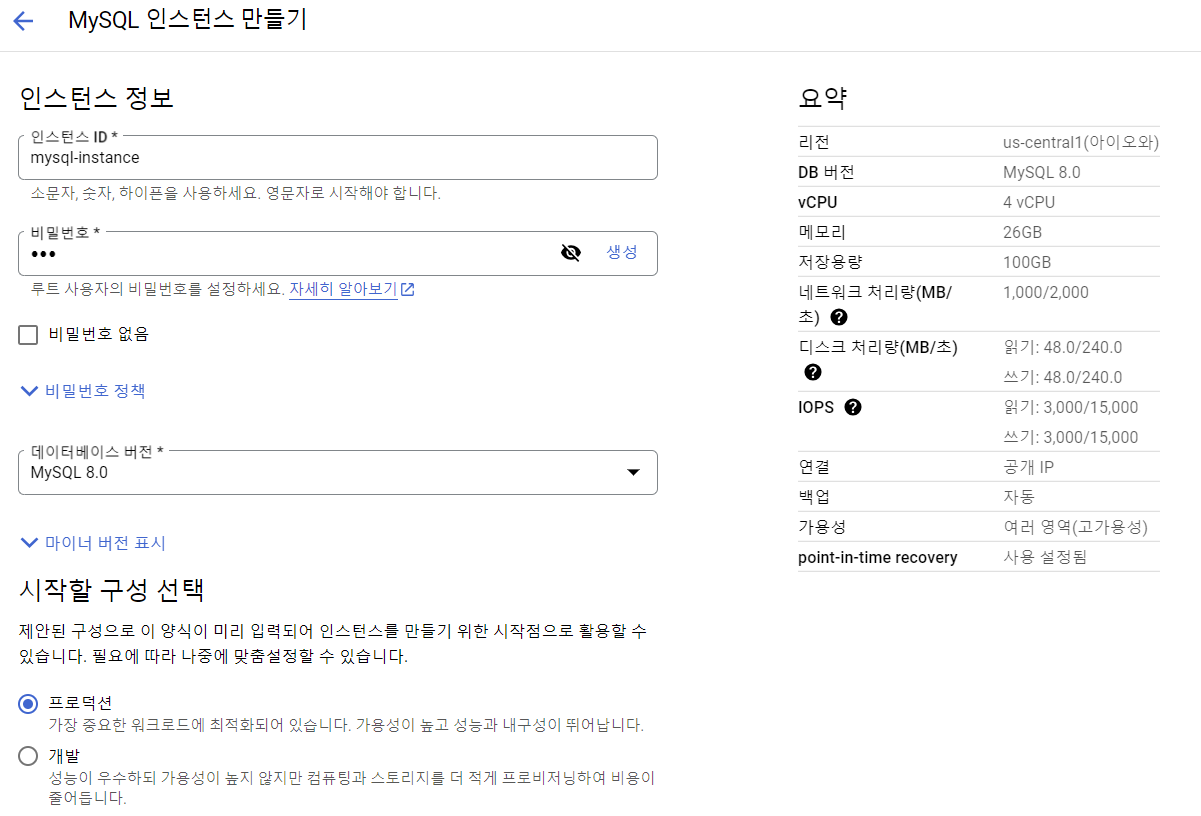Click the 시작할 구성 선택 heading
This screenshot has width=1201, height=816.
coord(112,589)
